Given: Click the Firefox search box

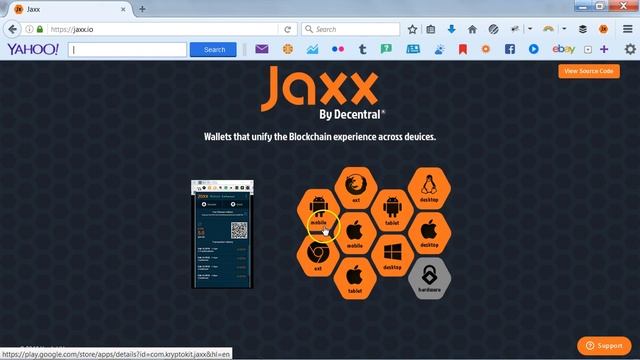Looking at the screenshot, I should pyautogui.click(x=351, y=29).
